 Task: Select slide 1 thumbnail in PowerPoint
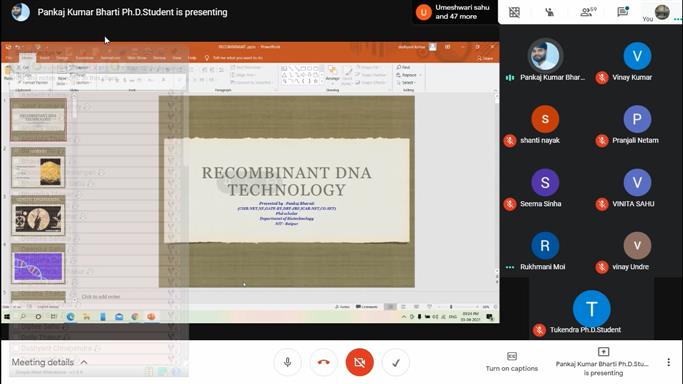(x=38, y=119)
